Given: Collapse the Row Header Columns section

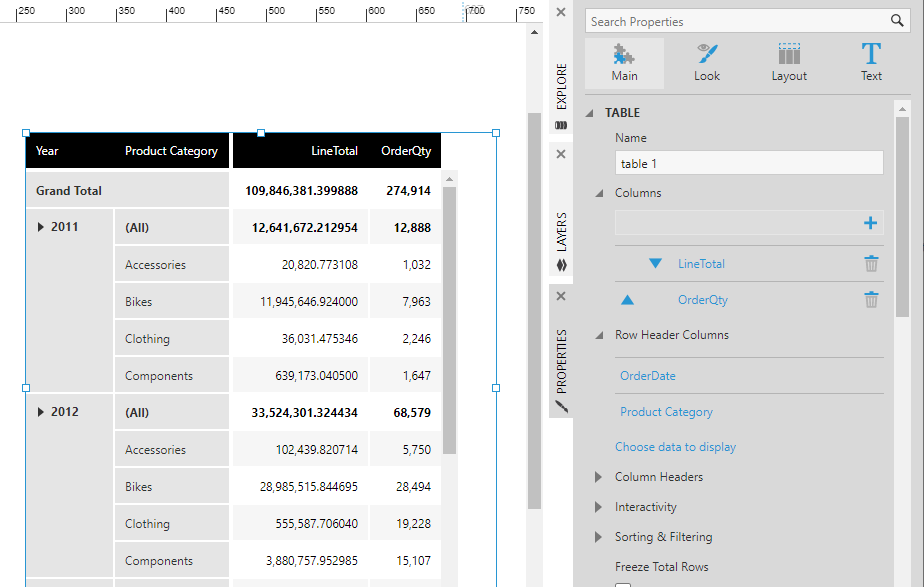Looking at the screenshot, I should point(599,335).
